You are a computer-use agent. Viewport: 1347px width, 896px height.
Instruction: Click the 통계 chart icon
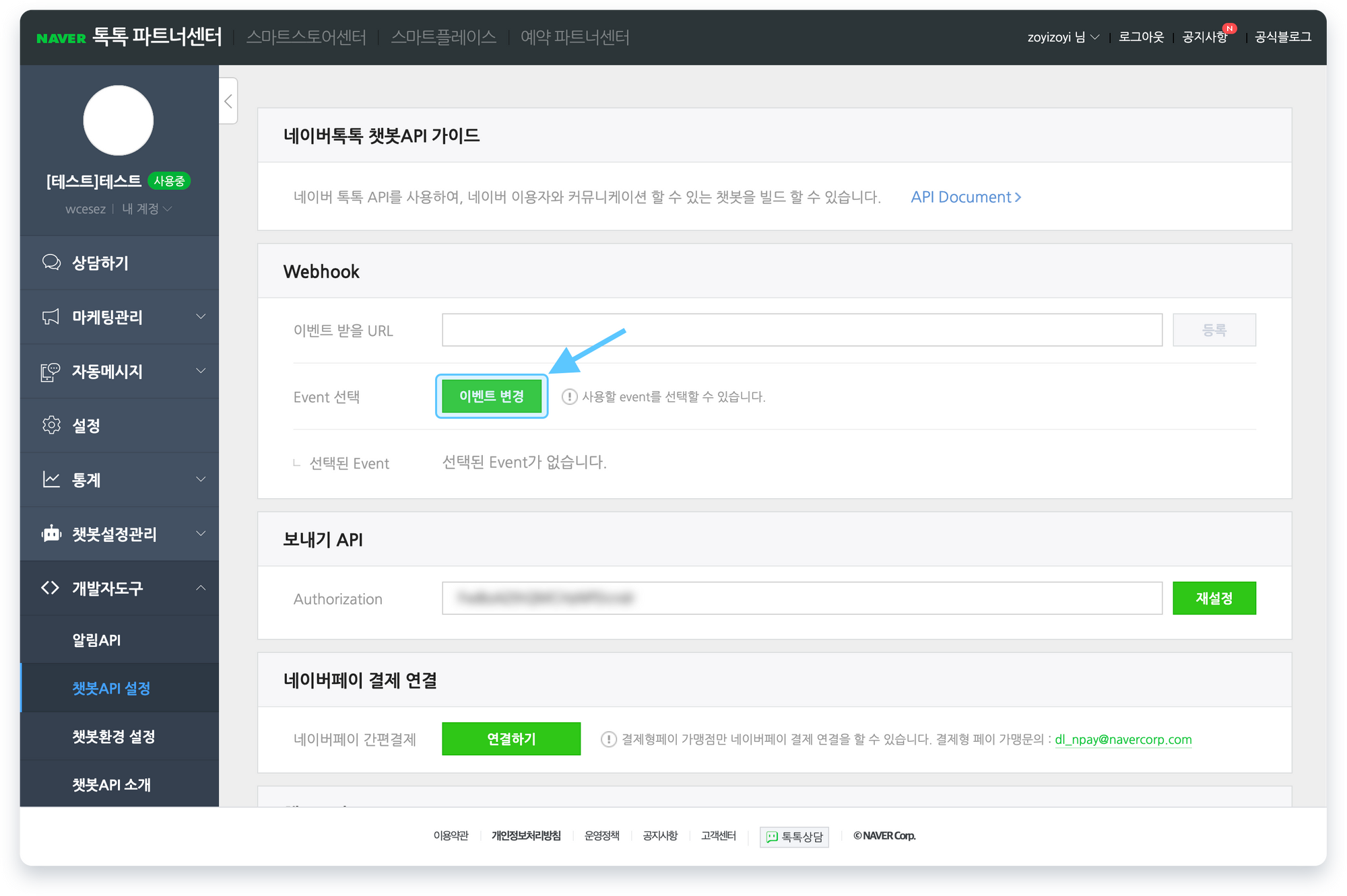[51, 480]
